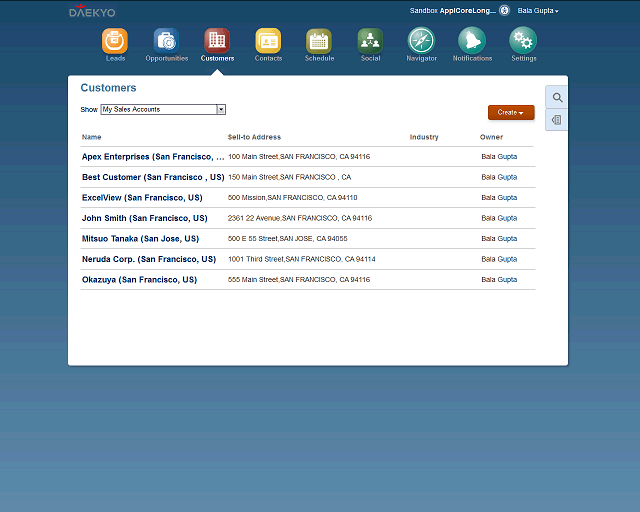Click the Owner column header
This screenshot has width=640, height=512.
coord(491,137)
